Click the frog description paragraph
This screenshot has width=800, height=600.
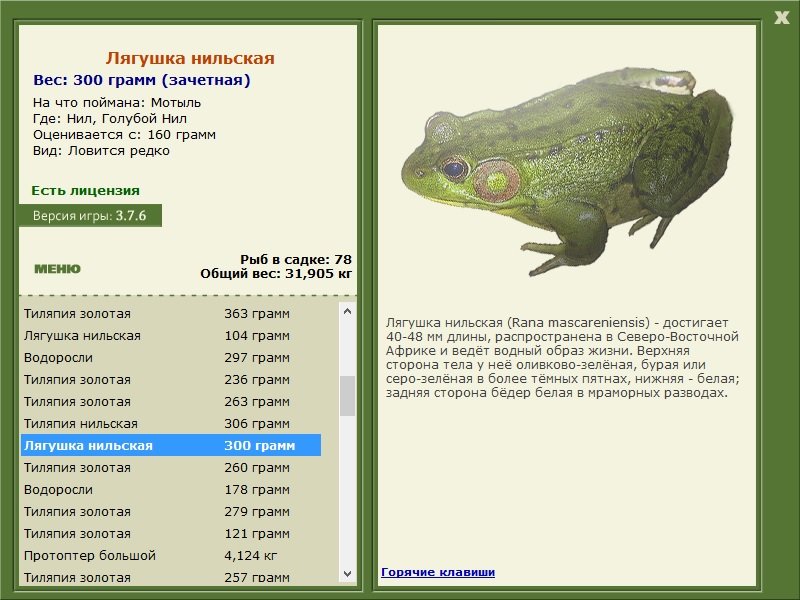pyautogui.click(x=563, y=358)
